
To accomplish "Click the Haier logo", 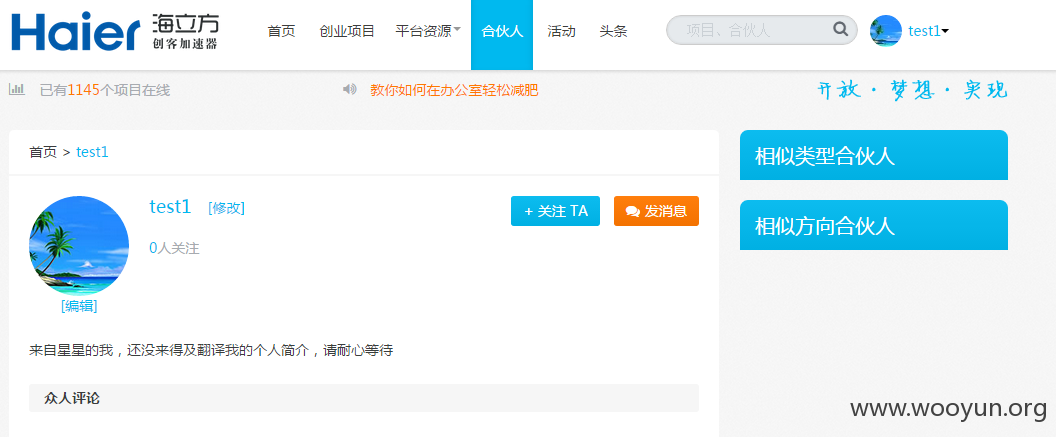I will [x=114, y=32].
